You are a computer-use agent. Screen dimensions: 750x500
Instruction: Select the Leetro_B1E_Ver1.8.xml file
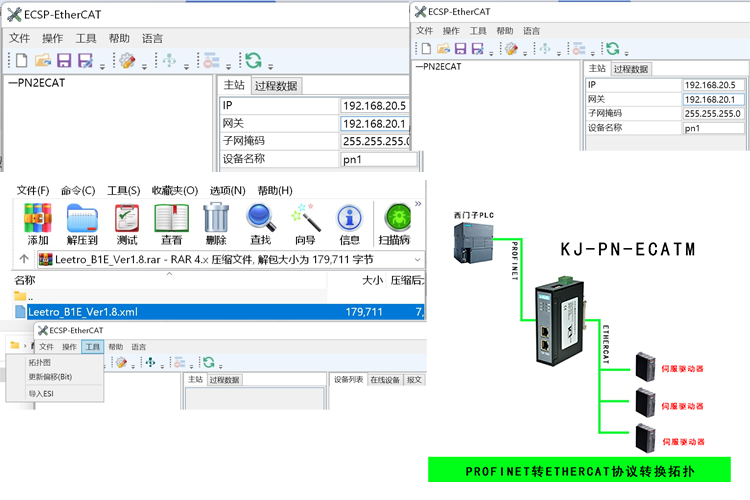click(x=82, y=312)
